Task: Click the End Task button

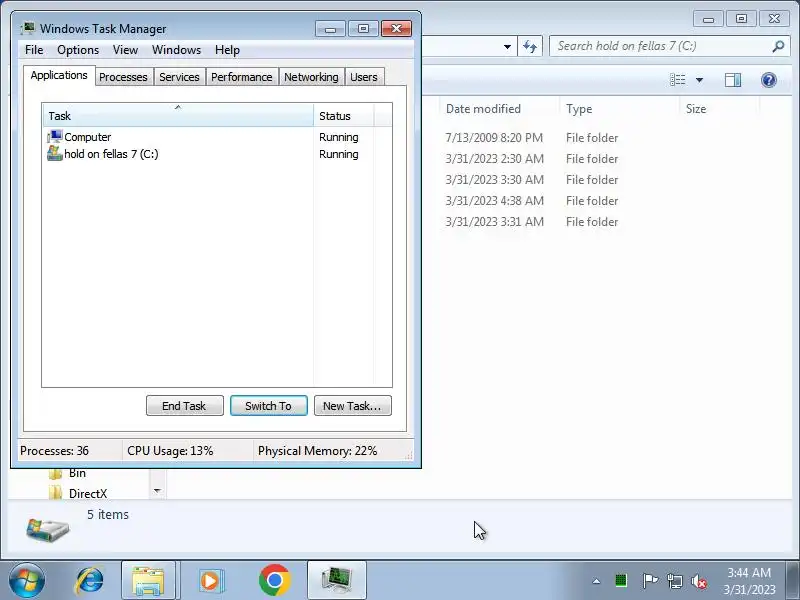Action: (x=185, y=406)
